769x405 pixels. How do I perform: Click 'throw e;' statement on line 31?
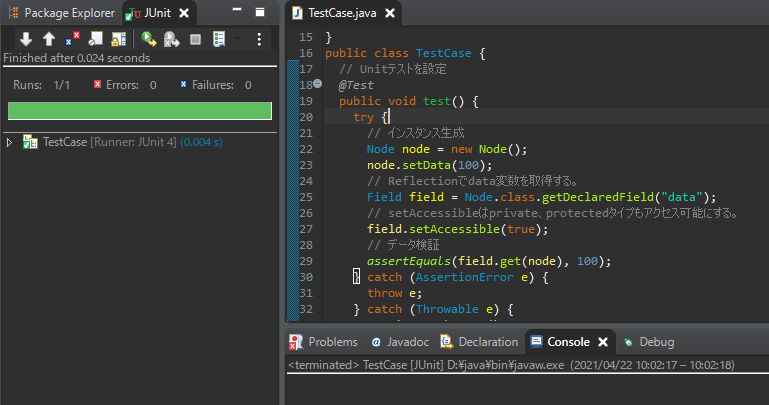pos(394,293)
